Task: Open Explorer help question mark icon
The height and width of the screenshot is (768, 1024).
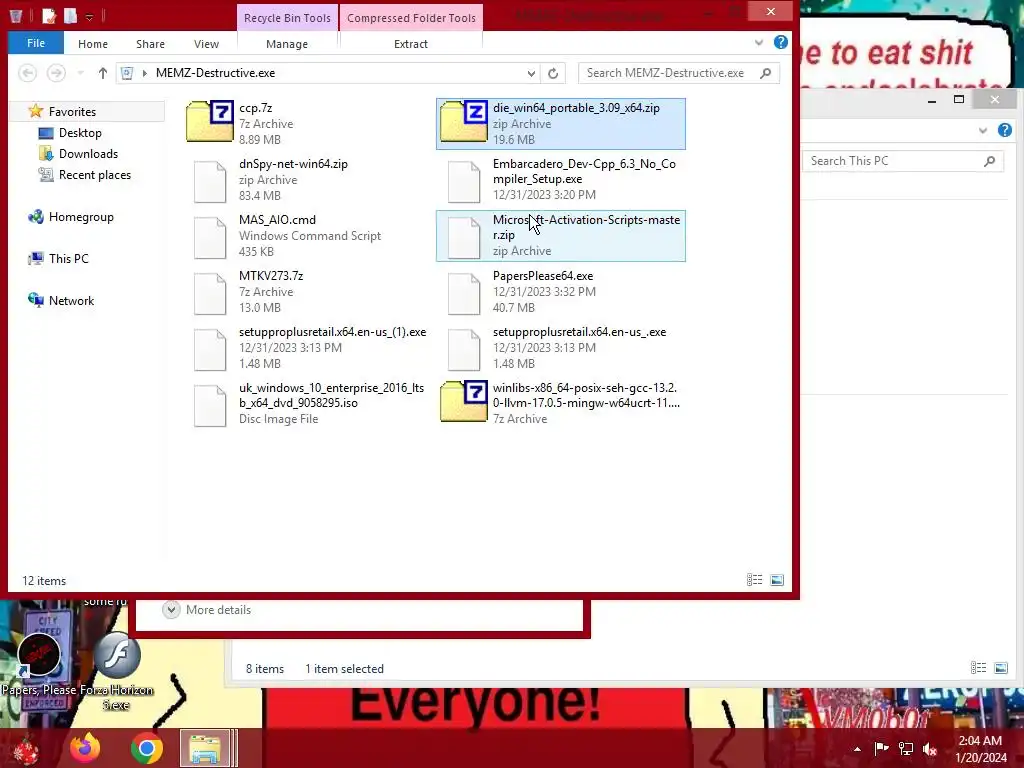Action: 780,42
